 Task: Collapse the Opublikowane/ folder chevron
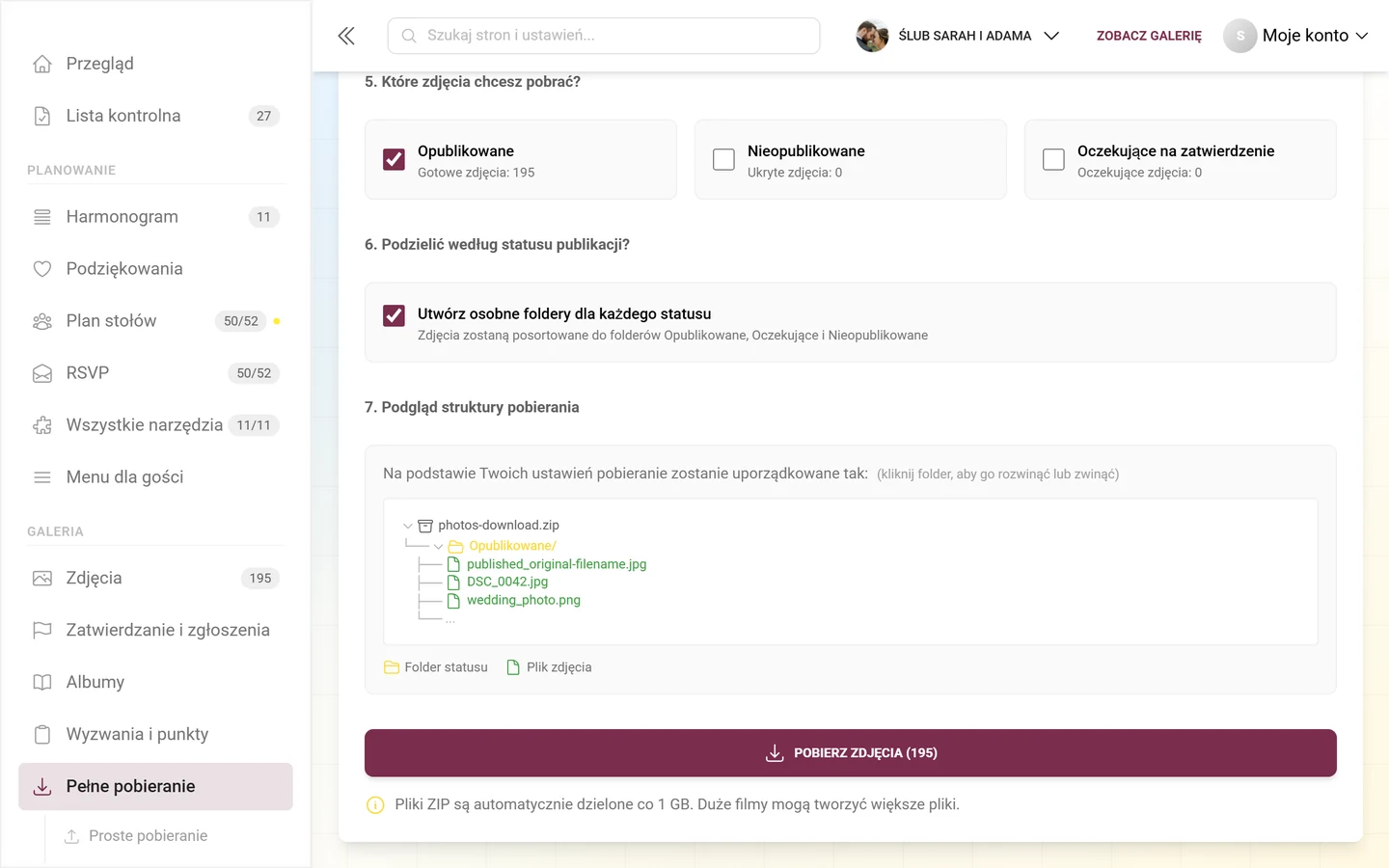click(439, 547)
